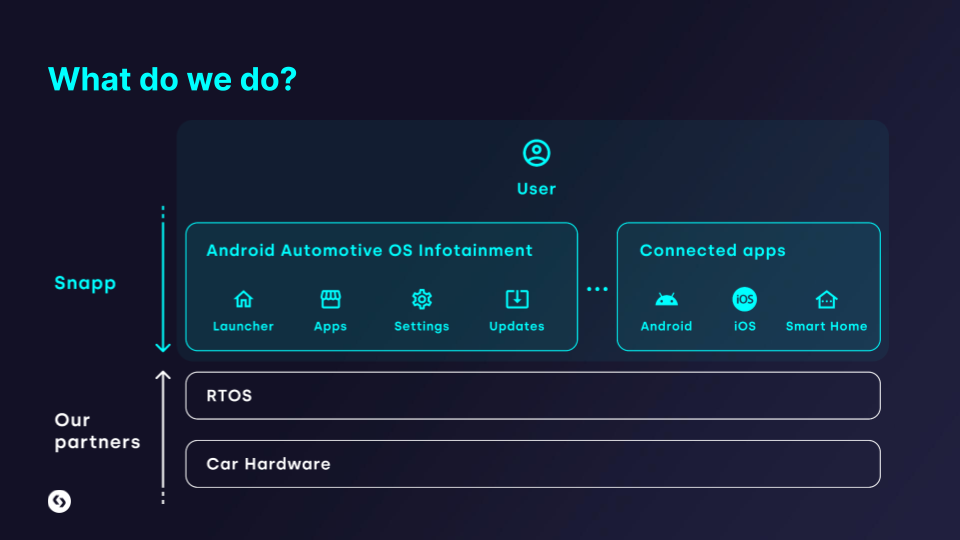Click the three-dot ellipsis between boxes
This screenshot has width=960, height=540.
pyautogui.click(x=597, y=289)
